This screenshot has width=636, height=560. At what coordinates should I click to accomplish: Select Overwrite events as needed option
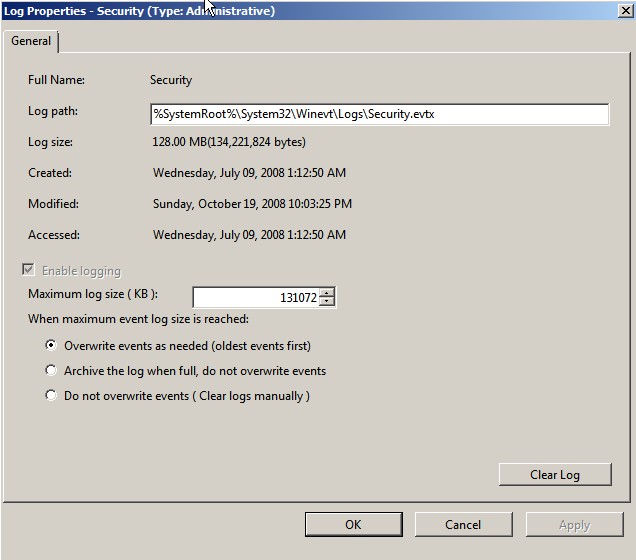point(52,346)
